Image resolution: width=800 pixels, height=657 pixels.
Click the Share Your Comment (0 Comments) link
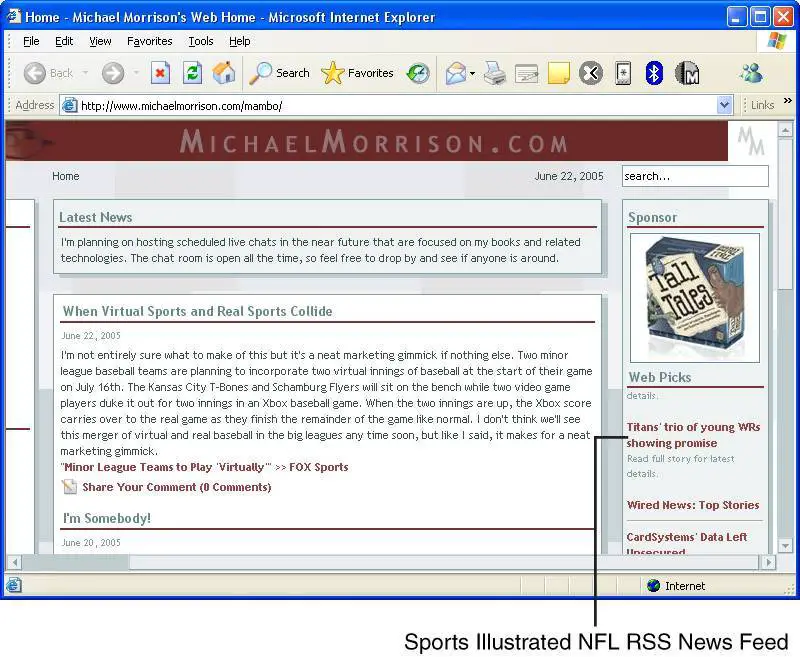(x=177, y=487)
